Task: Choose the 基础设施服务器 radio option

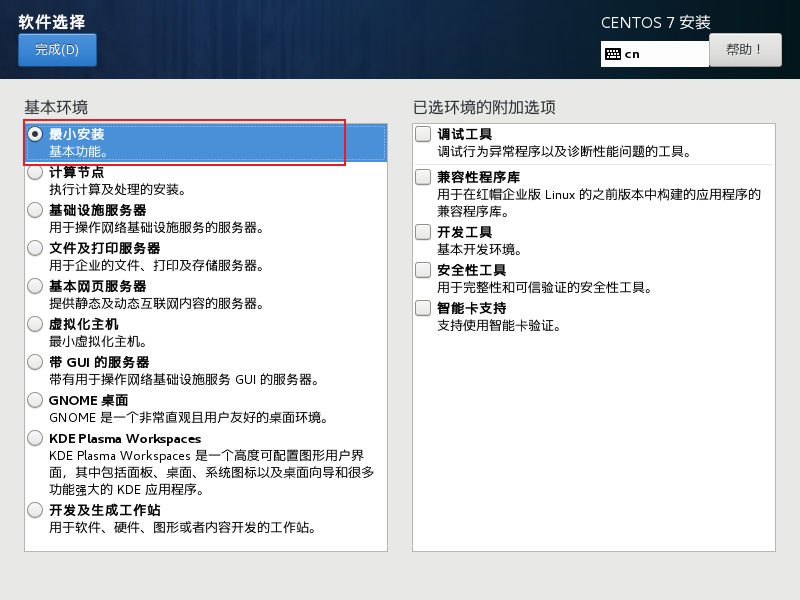Action: (x=35, y=210)
